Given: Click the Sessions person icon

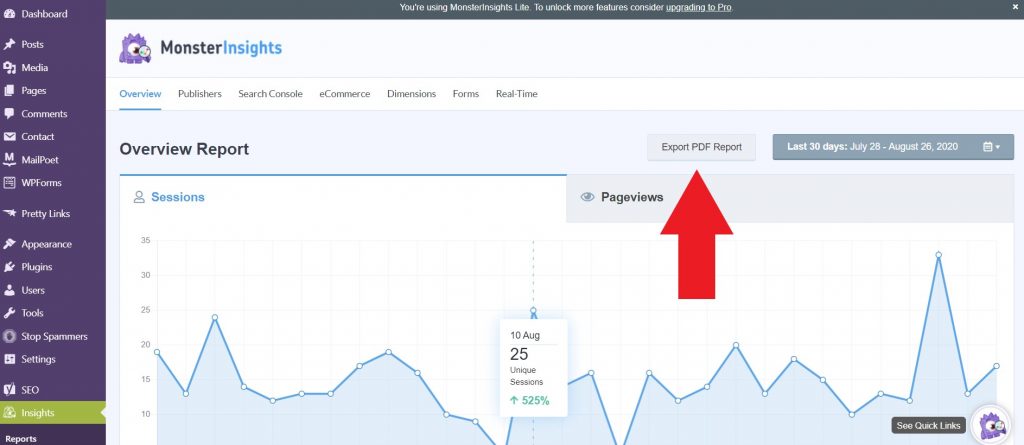Looking at the screenshot, I should click(x=139, y=197).
